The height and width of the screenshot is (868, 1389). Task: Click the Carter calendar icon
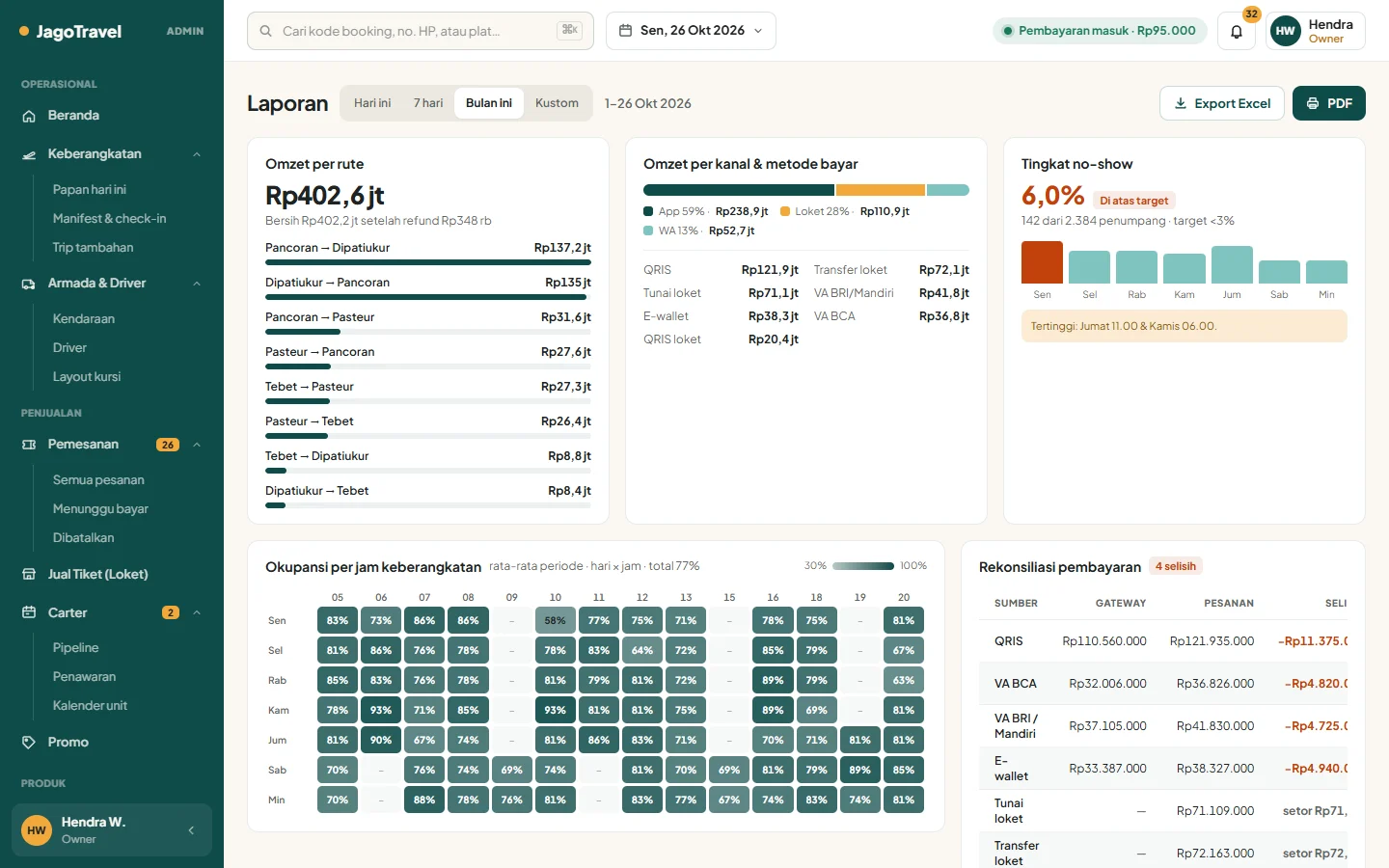[x=29, y=612]
